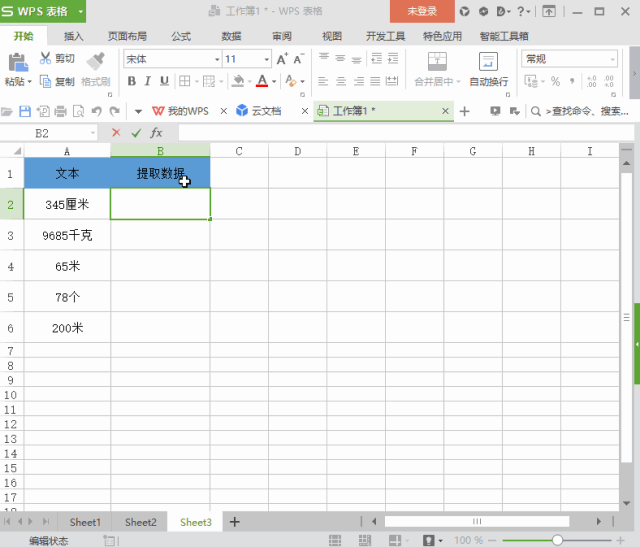Open the Review ribbon tab
The height and width of the screenshot is (547, 640).
282,36
